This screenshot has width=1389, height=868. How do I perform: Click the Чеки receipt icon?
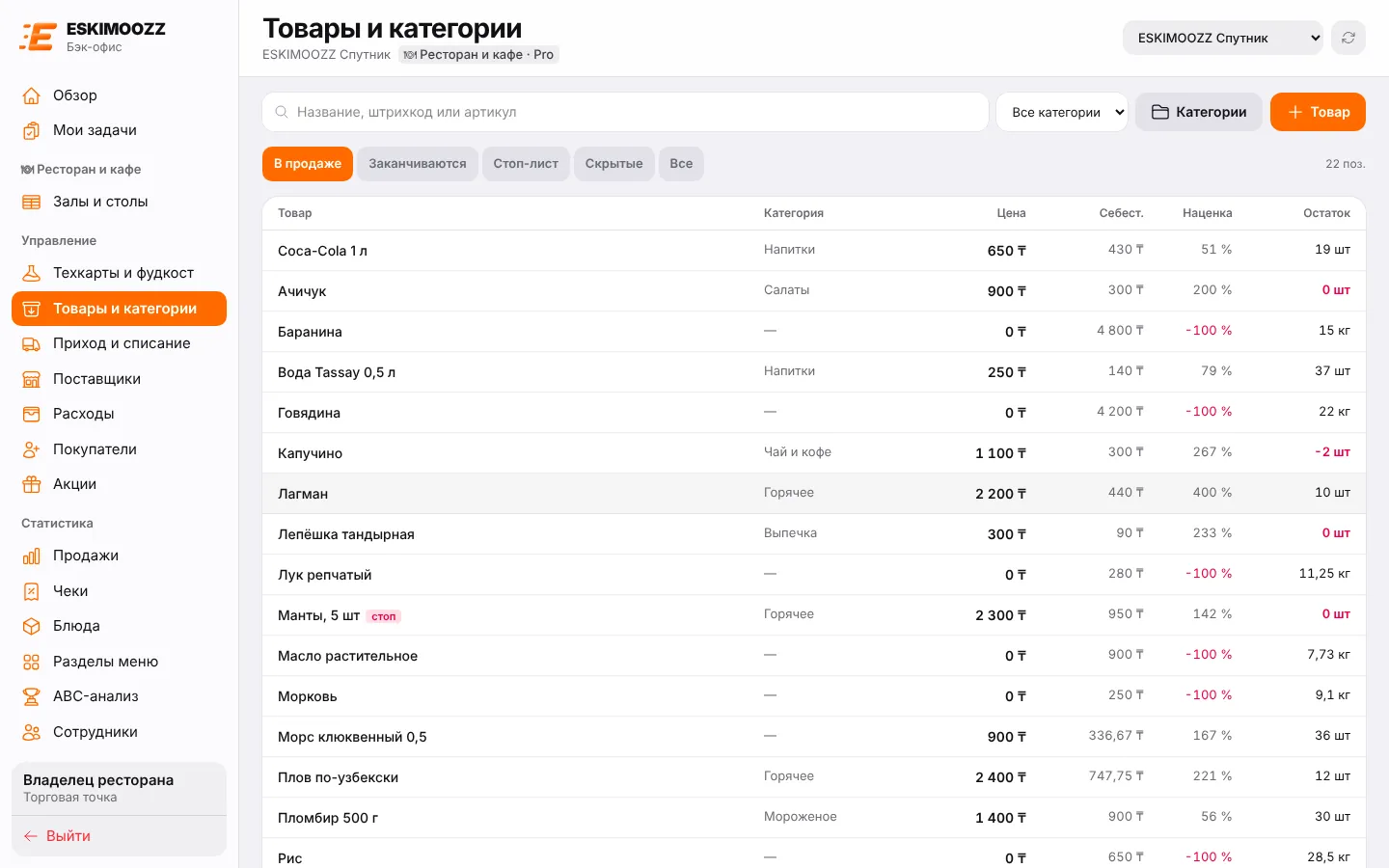click(x=32, y=591)
